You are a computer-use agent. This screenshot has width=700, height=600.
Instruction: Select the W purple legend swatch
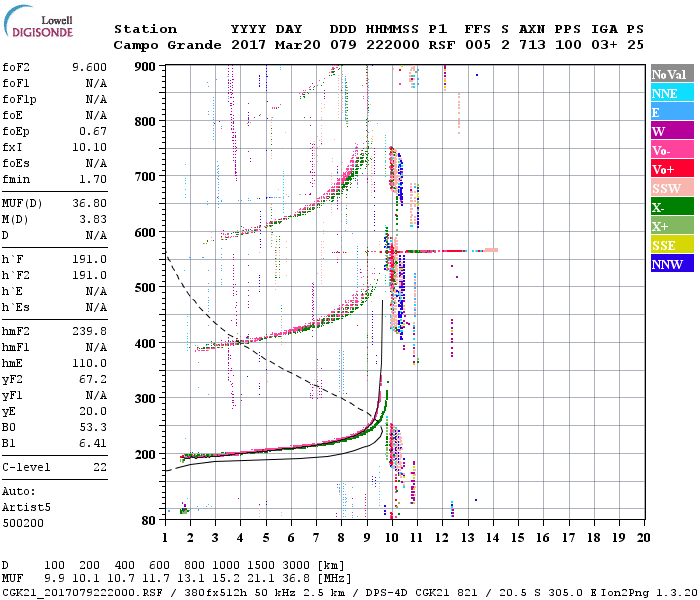(x=672, y=131)
